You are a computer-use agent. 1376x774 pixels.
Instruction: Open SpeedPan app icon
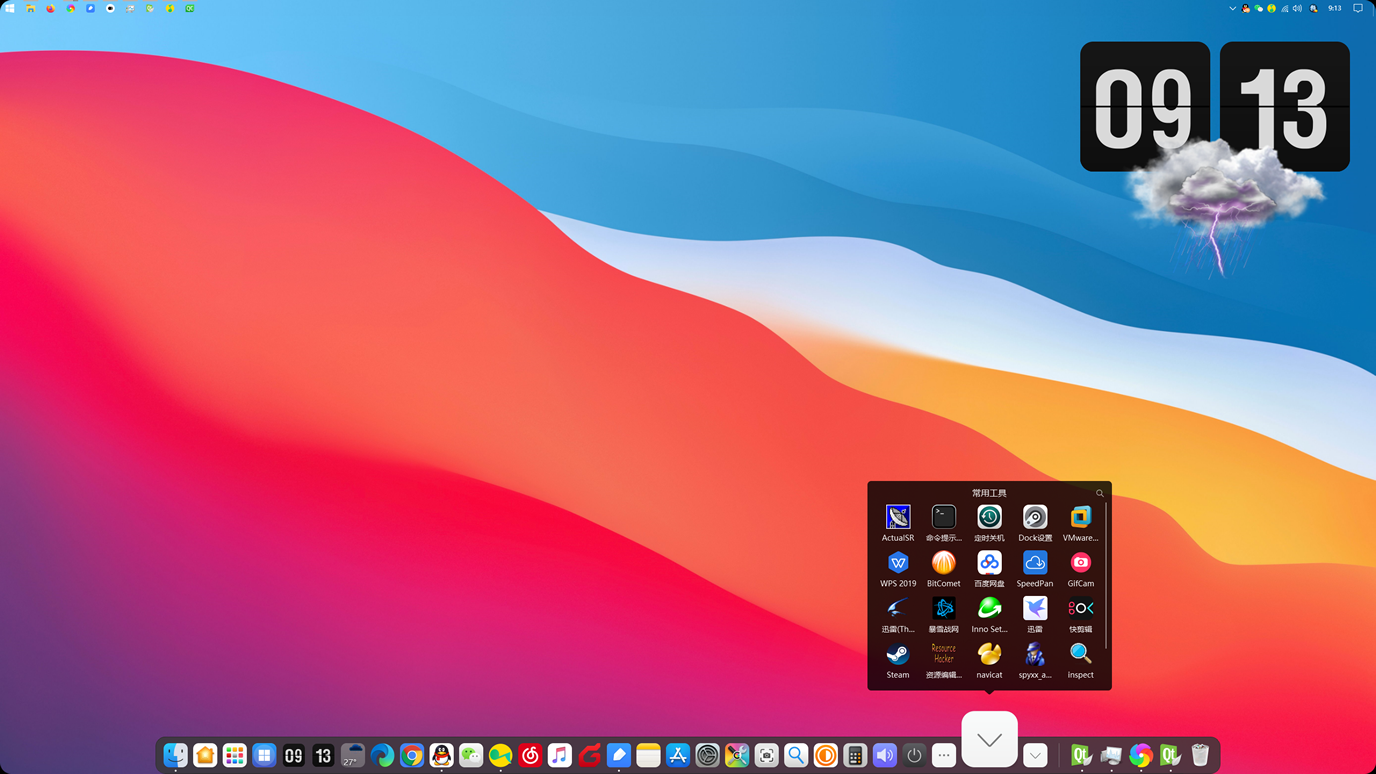click(1034, 564)
